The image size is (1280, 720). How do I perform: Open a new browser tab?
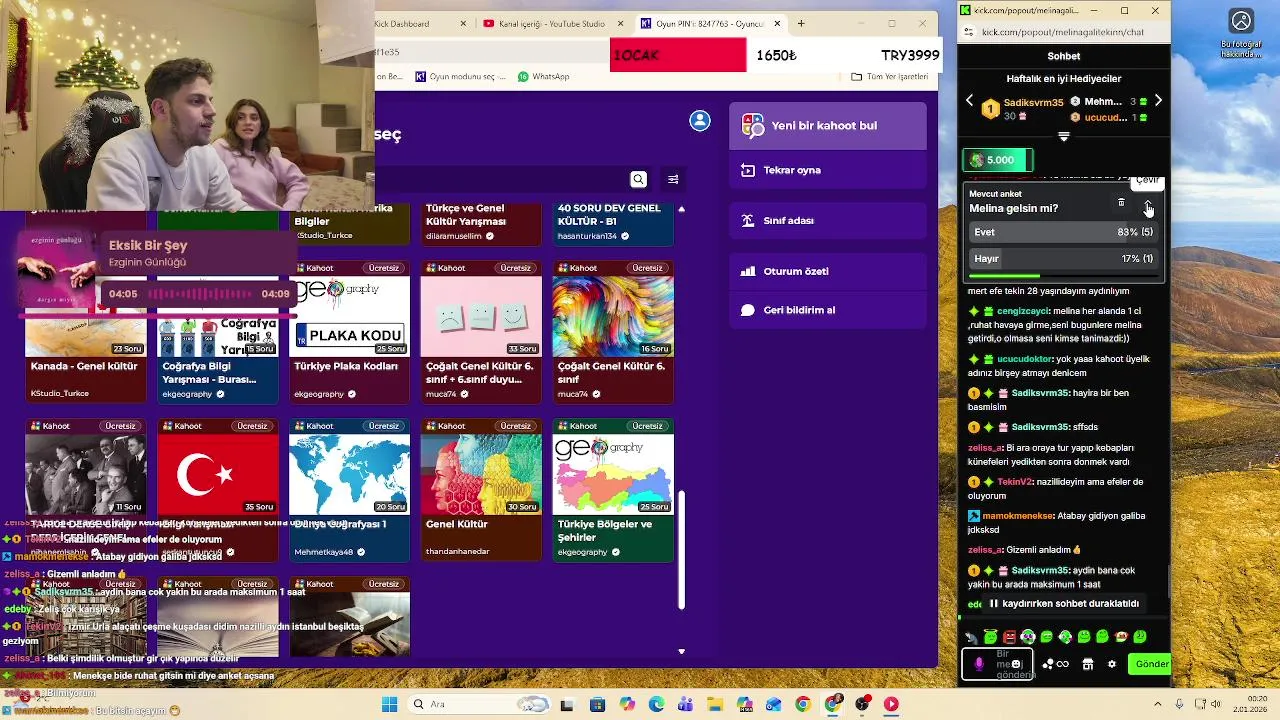click(801, 24)
